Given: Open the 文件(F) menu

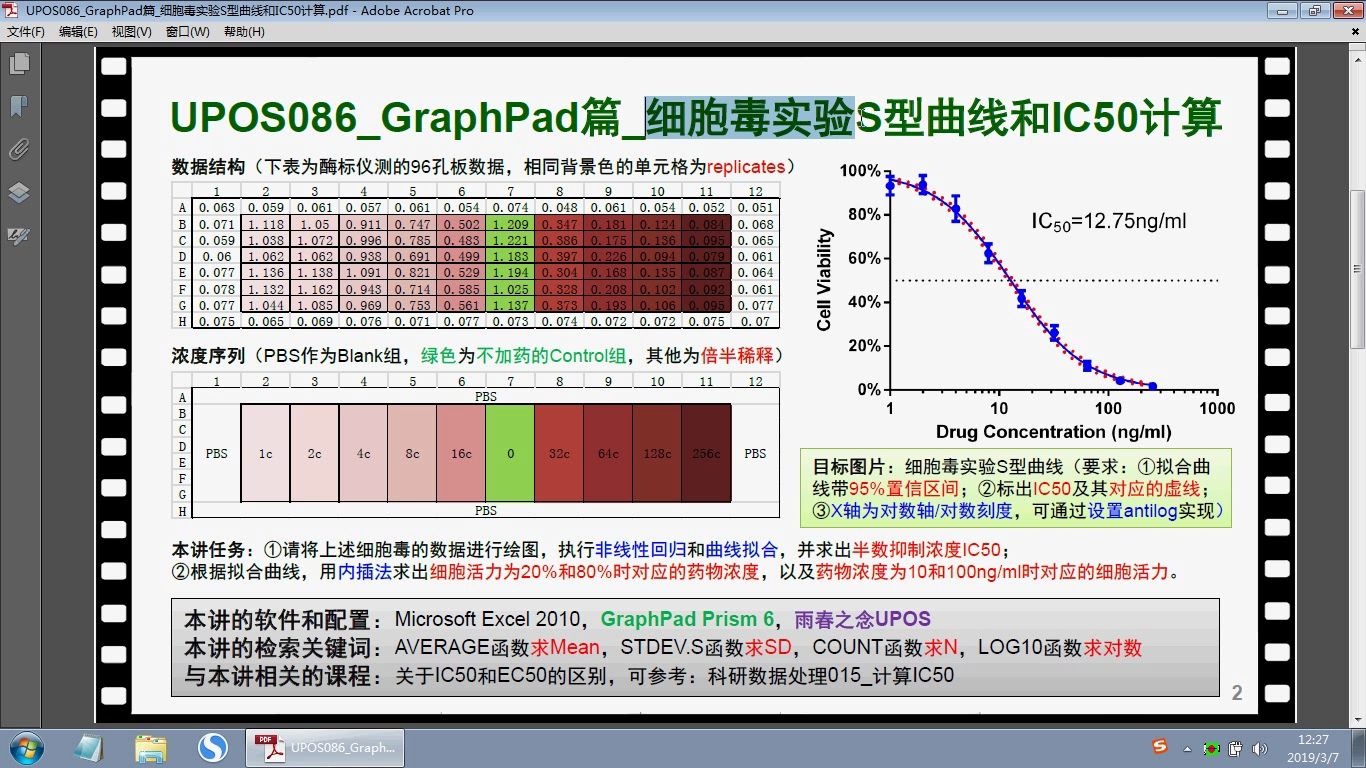Looking at the screenshot, I should [x=26, y=32].
